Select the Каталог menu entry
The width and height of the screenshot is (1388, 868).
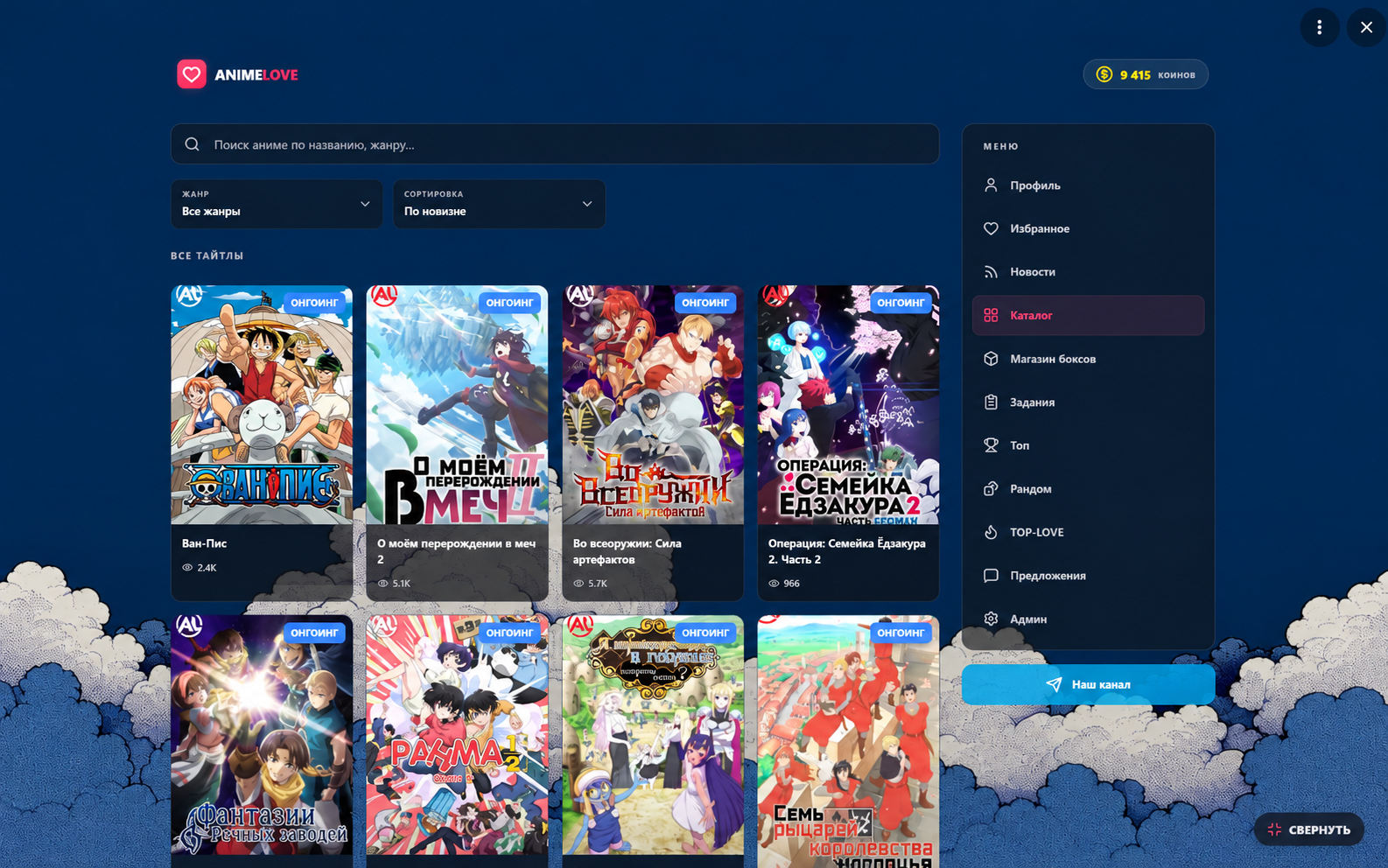[1088, 315]
